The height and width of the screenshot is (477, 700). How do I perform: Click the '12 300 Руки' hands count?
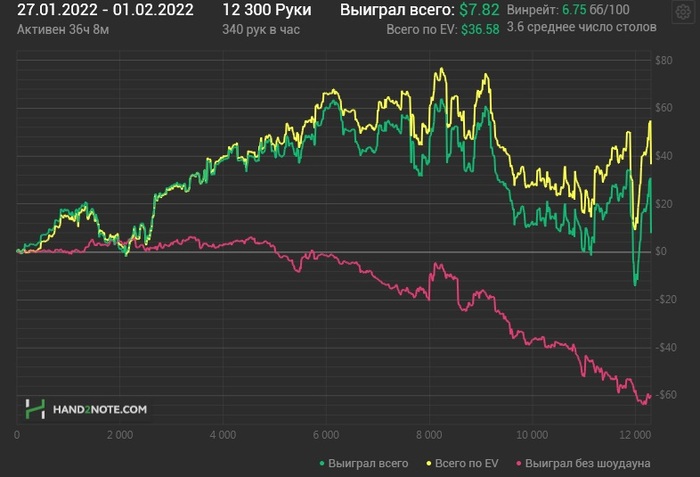tap(267, 10)
